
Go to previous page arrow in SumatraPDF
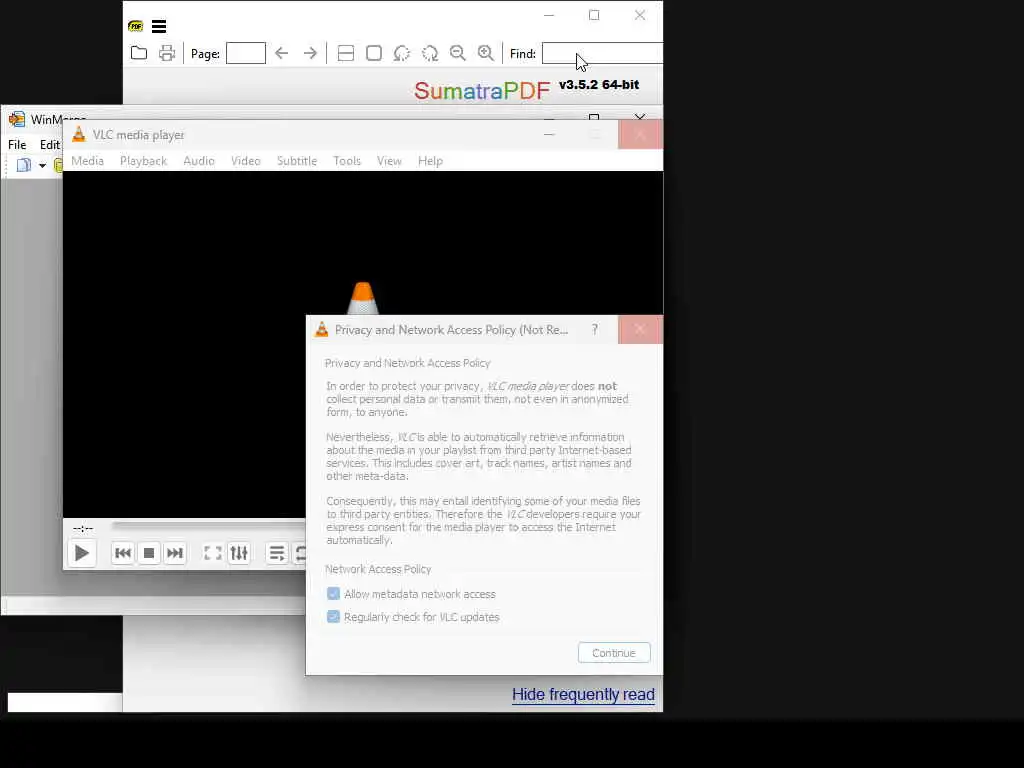click(x=281, y=53)
